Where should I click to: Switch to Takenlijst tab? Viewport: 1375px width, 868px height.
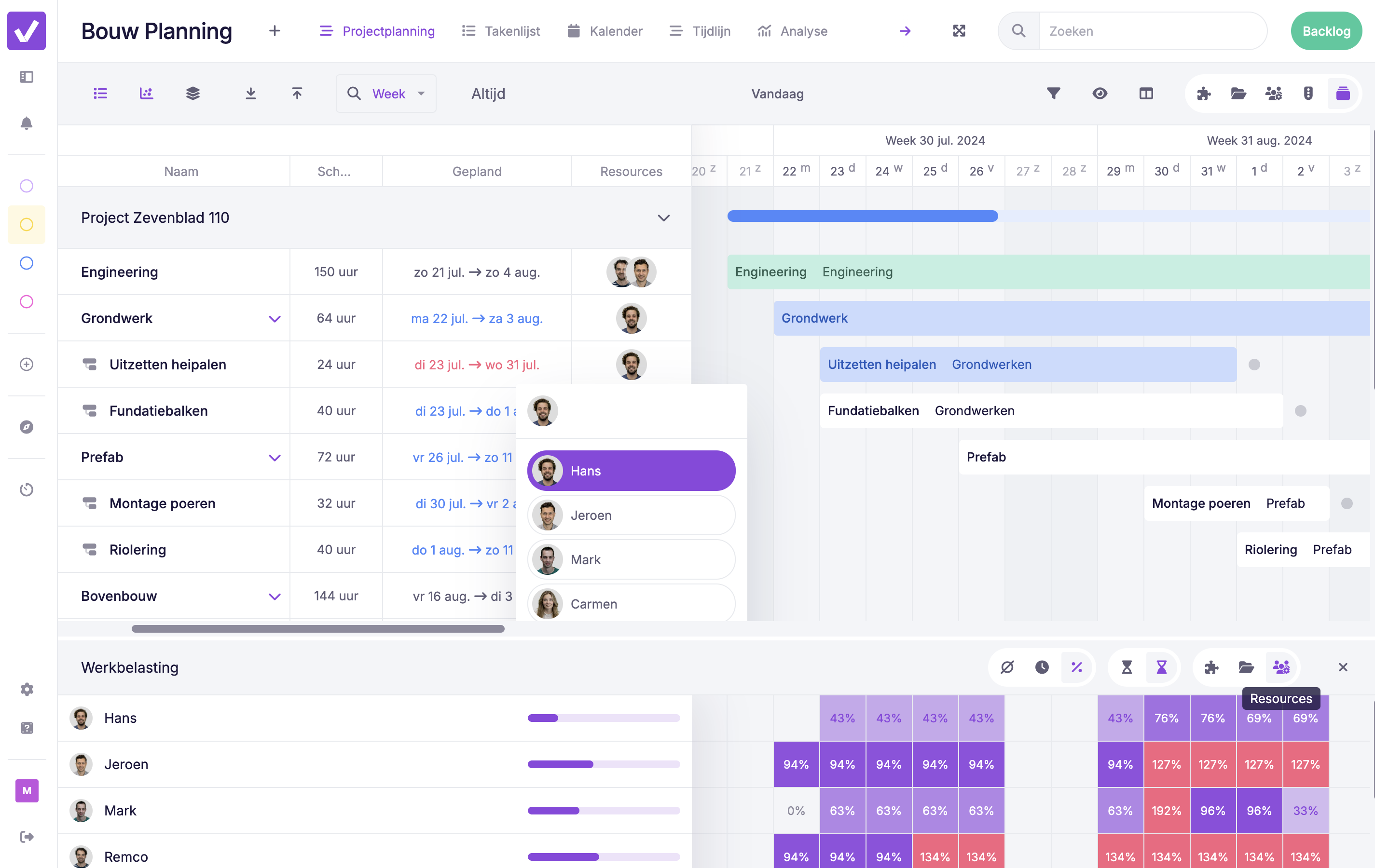pyautogui.click(x=501, y=31)
